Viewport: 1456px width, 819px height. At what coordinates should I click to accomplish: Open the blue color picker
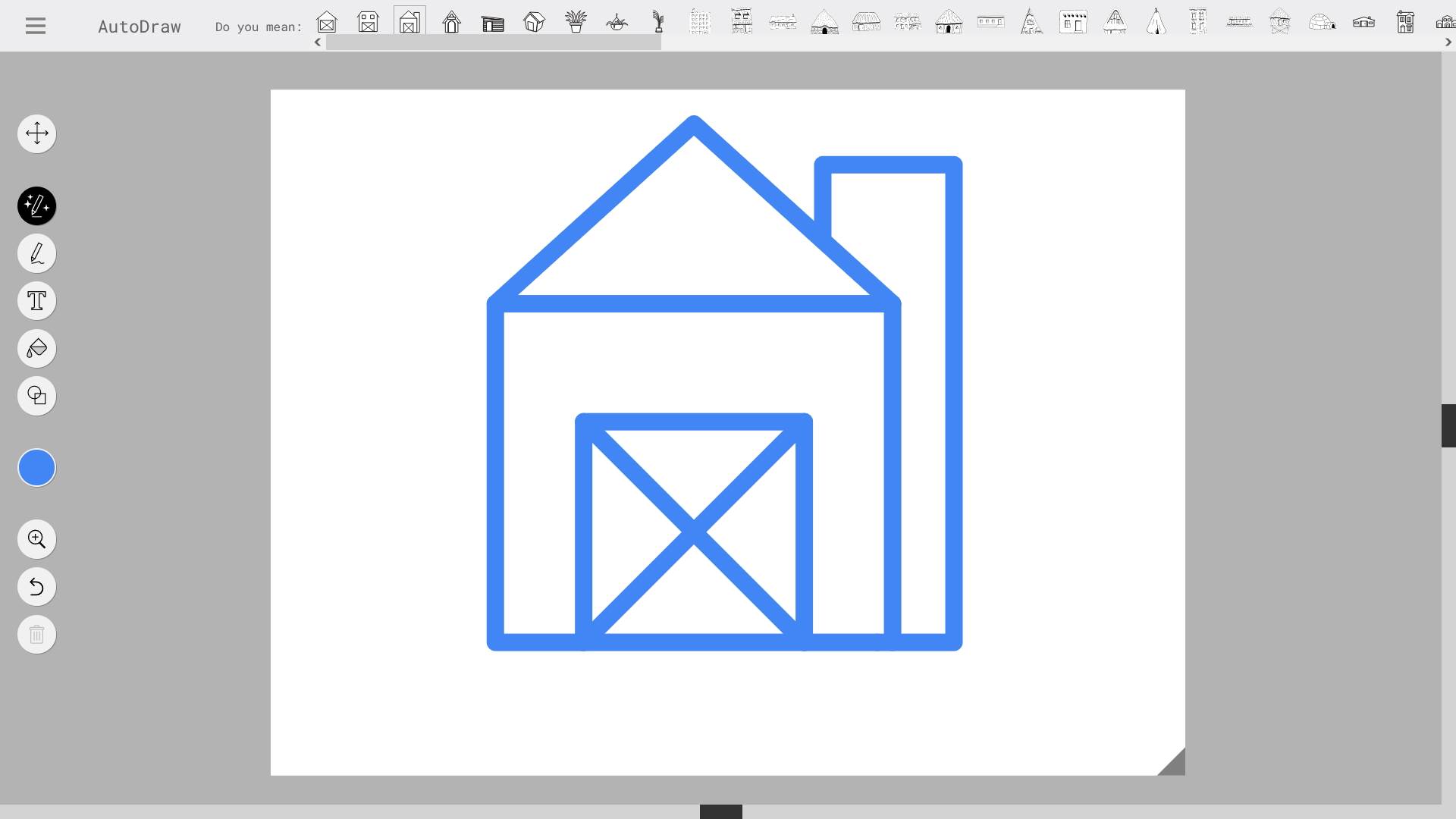coord(36,467)
